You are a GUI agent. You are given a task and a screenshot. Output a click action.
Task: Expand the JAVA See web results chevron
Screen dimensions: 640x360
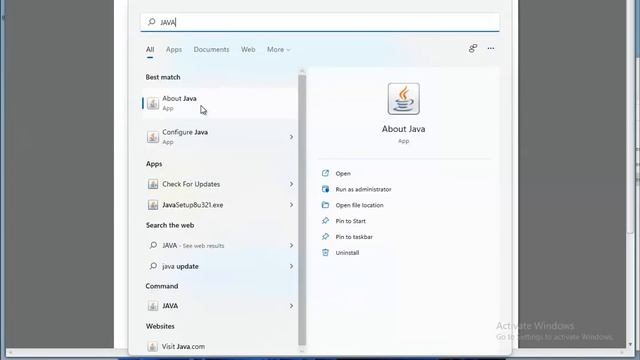pyautogui.click(x=291, y=245)
